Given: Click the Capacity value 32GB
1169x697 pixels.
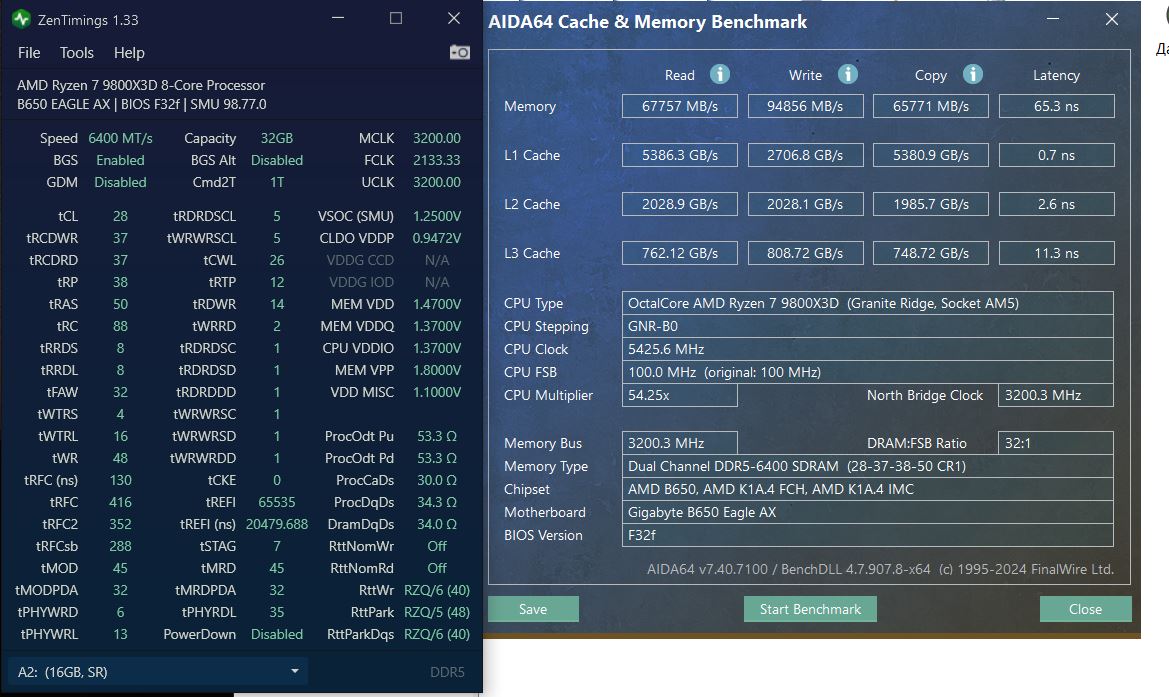Looking at the screenshot, I should (x=277, y=138).
